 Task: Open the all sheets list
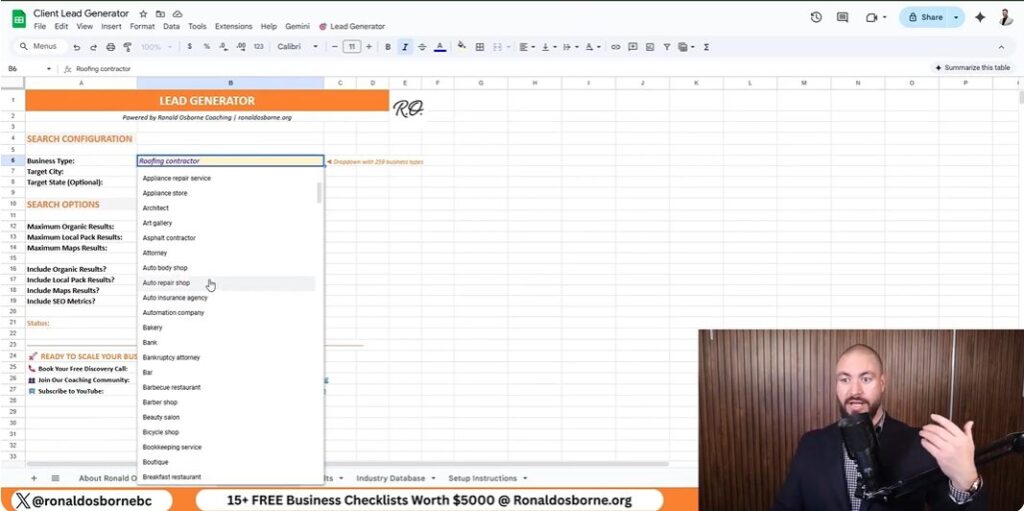tap(56, 478)
